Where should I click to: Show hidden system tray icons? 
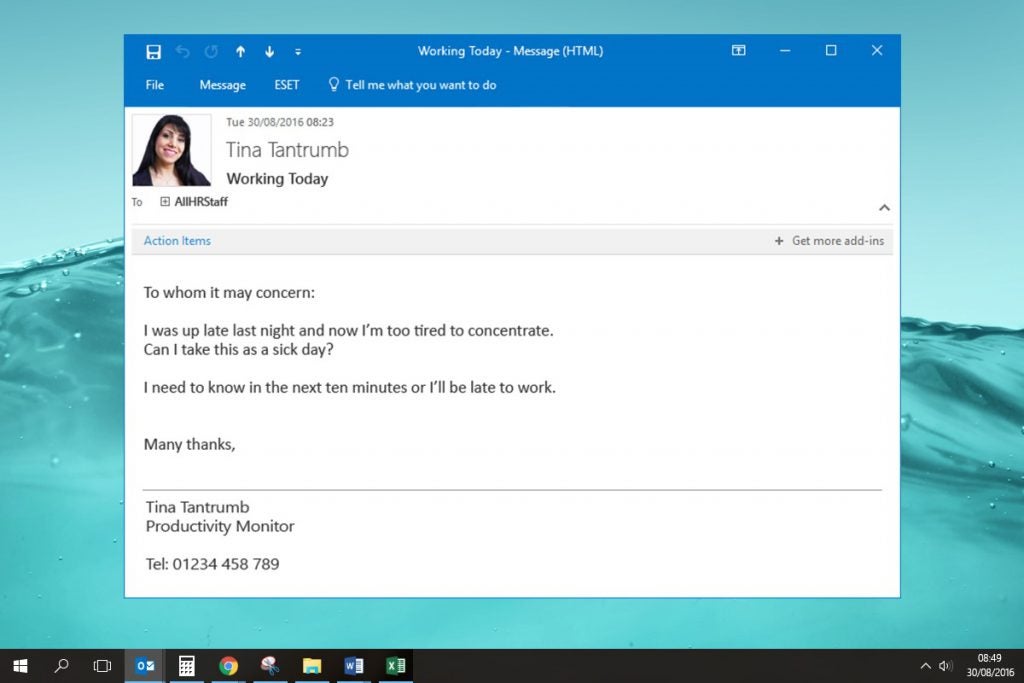coord(925,666)
